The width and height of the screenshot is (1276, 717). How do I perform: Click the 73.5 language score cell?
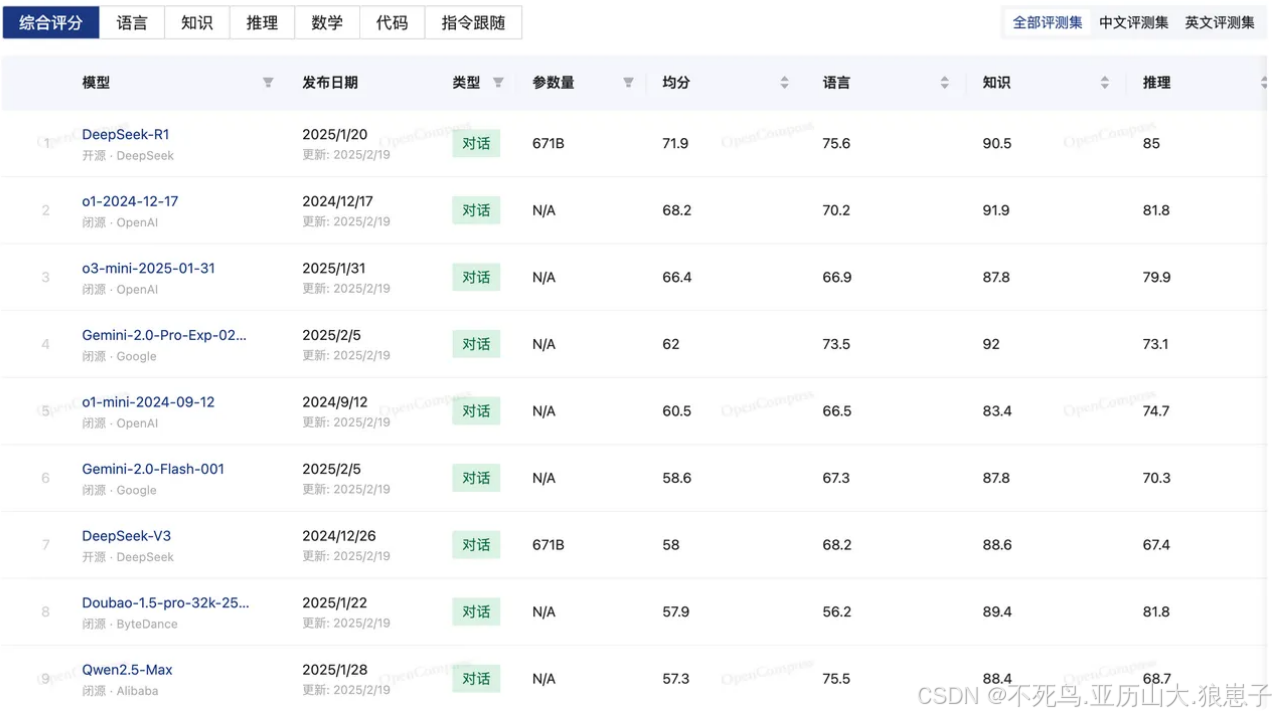[x=836, y=345]
